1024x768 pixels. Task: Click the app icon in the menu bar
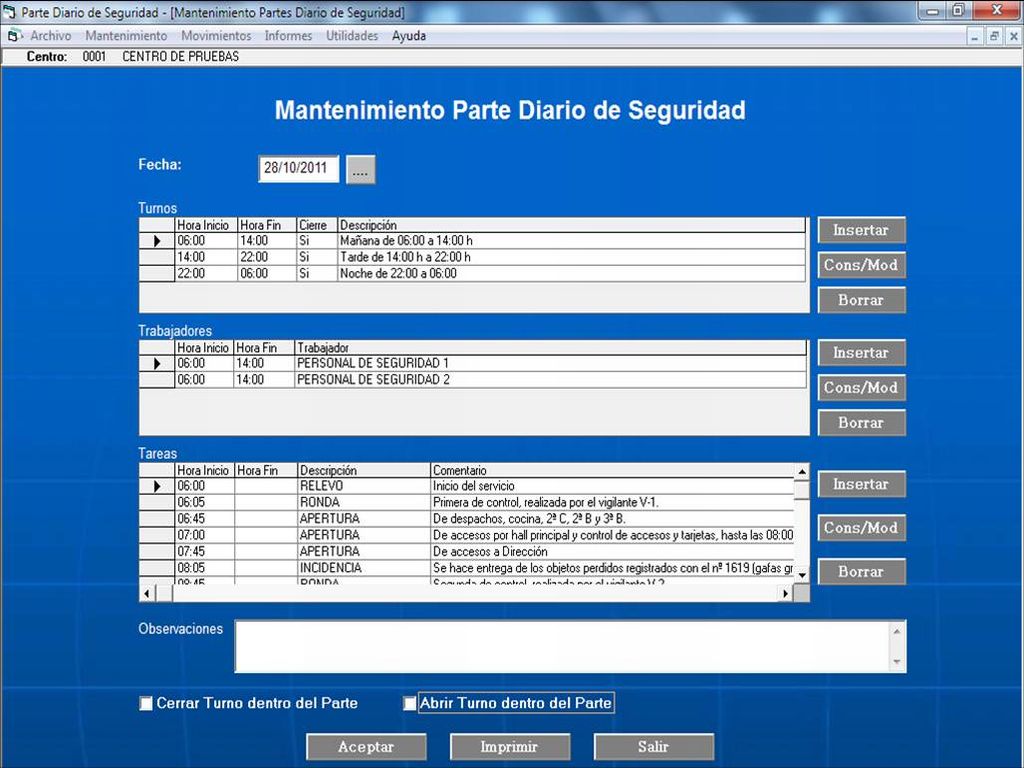14,36
